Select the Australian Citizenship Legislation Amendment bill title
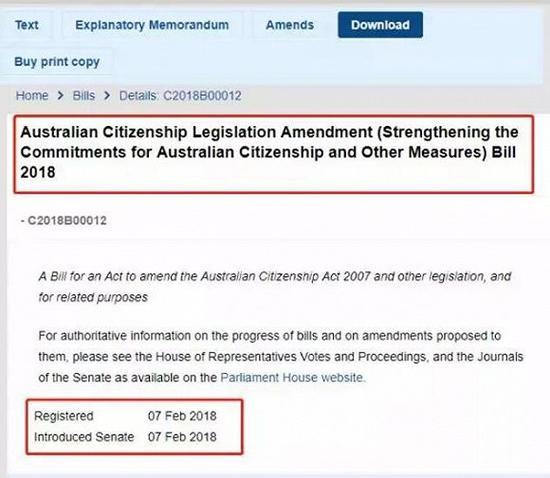Image resolution: width=550 pixels, height=478 pixels. tap(269, 152)
